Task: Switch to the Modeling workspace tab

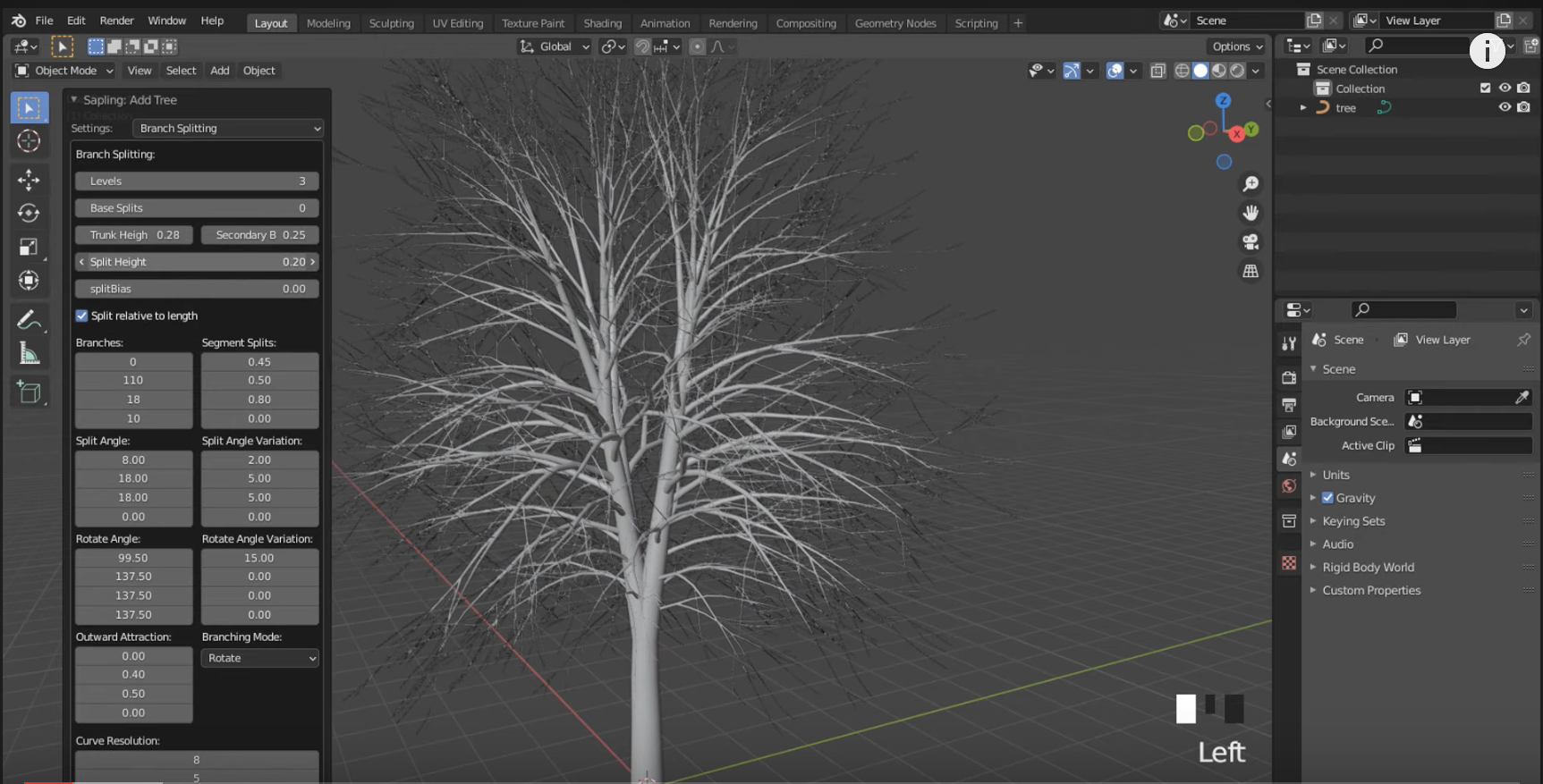Action: pyautogui.click(x=328, y=23)
